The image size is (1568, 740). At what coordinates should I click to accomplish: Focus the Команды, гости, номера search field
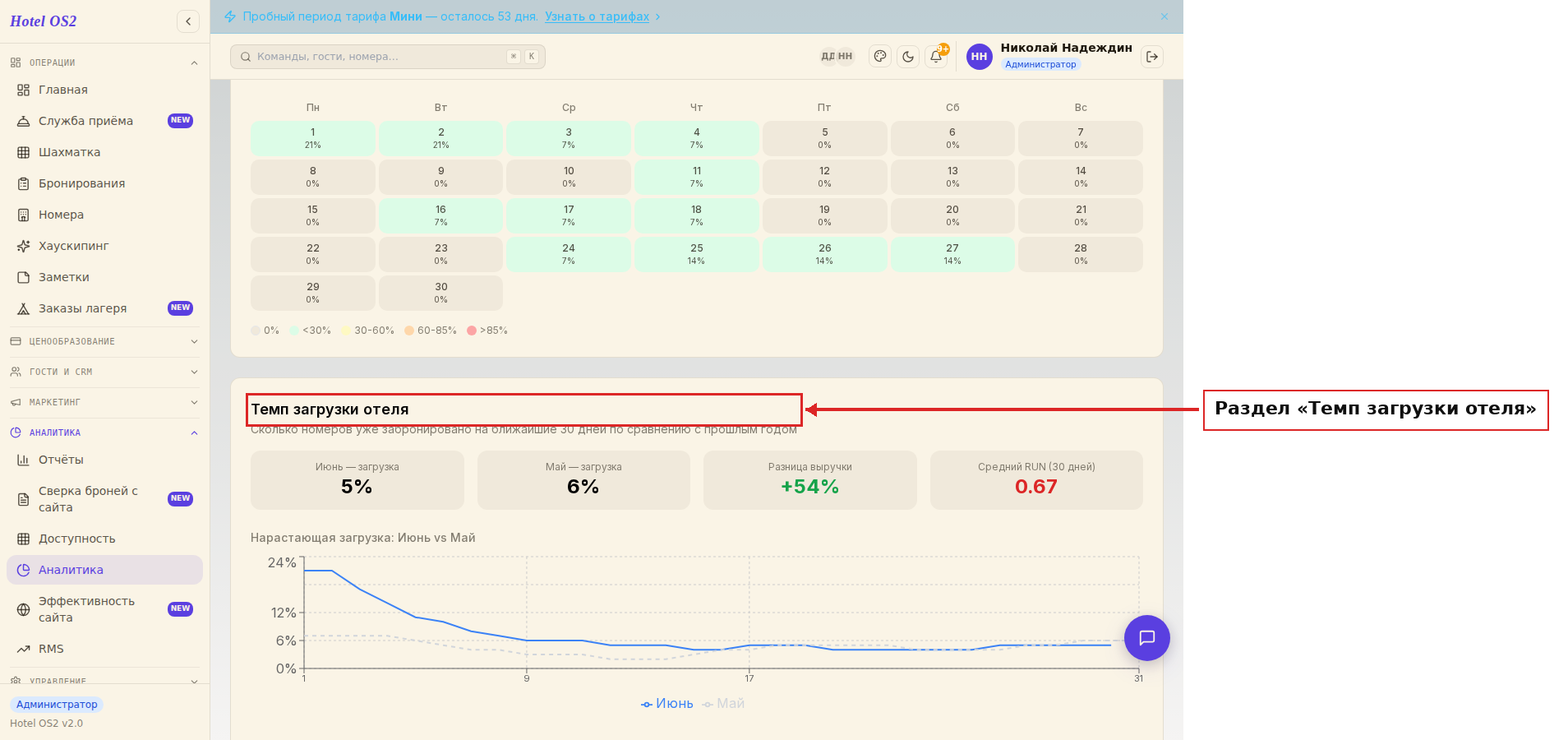pos(388,57)
